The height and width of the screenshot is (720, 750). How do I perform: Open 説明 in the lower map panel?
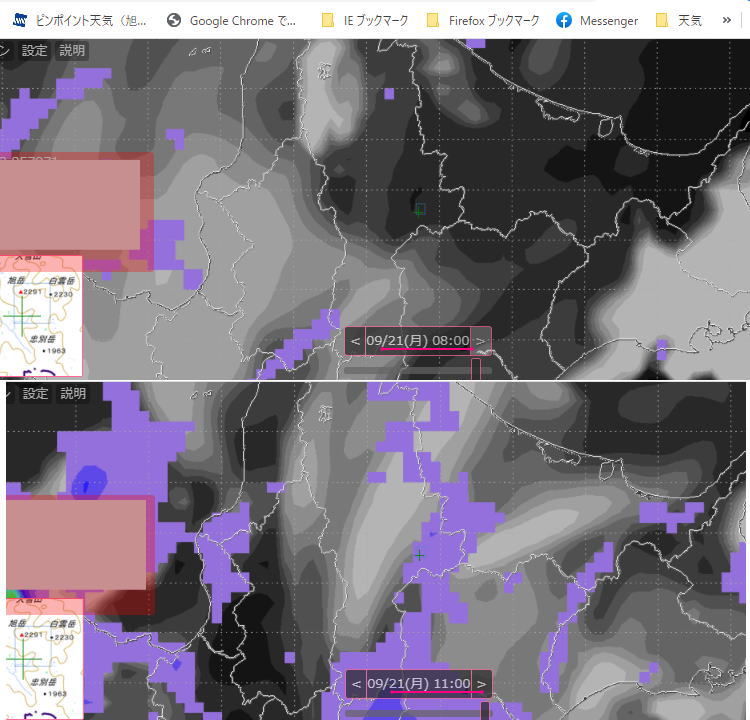pos(72,394)
